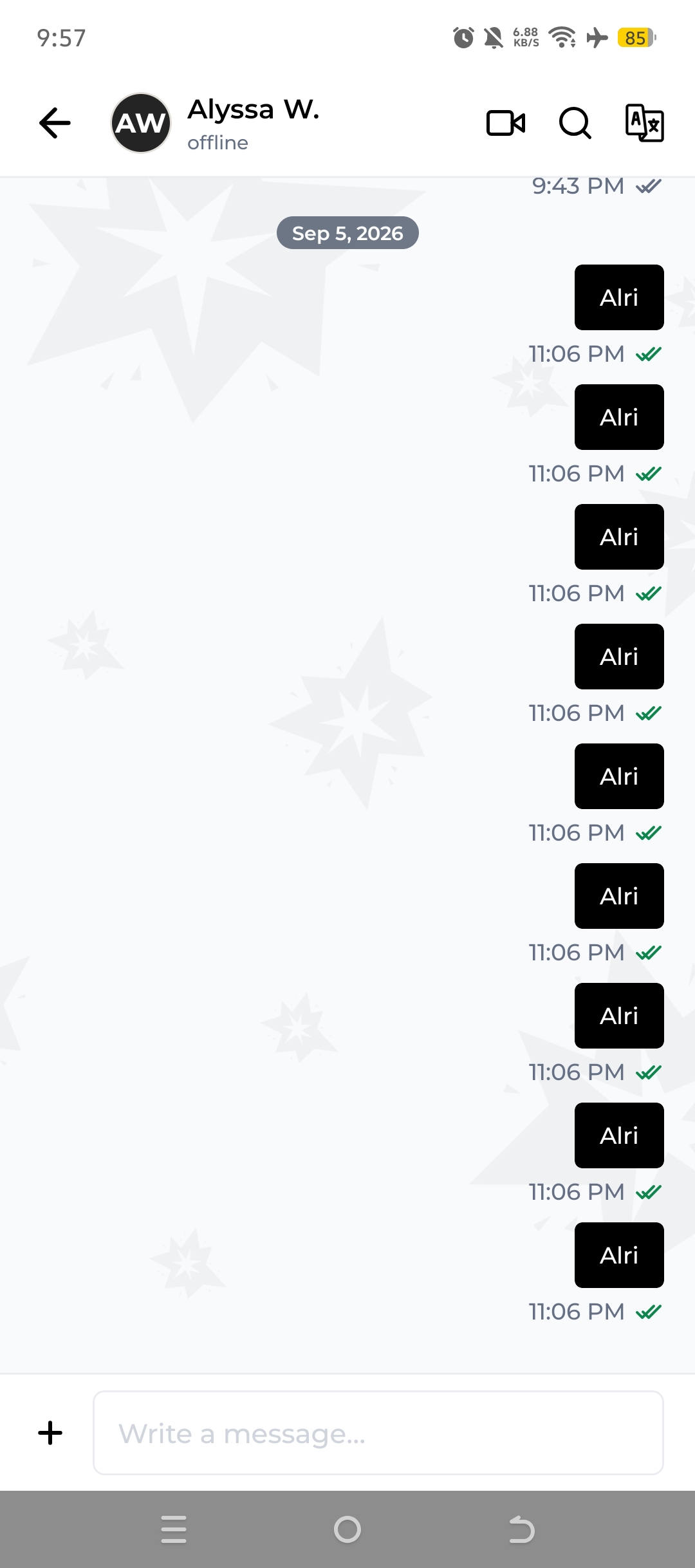Tap Android back navigation icon
The height and width of the screenshot is (1568, 695).
click(521, 1529)
